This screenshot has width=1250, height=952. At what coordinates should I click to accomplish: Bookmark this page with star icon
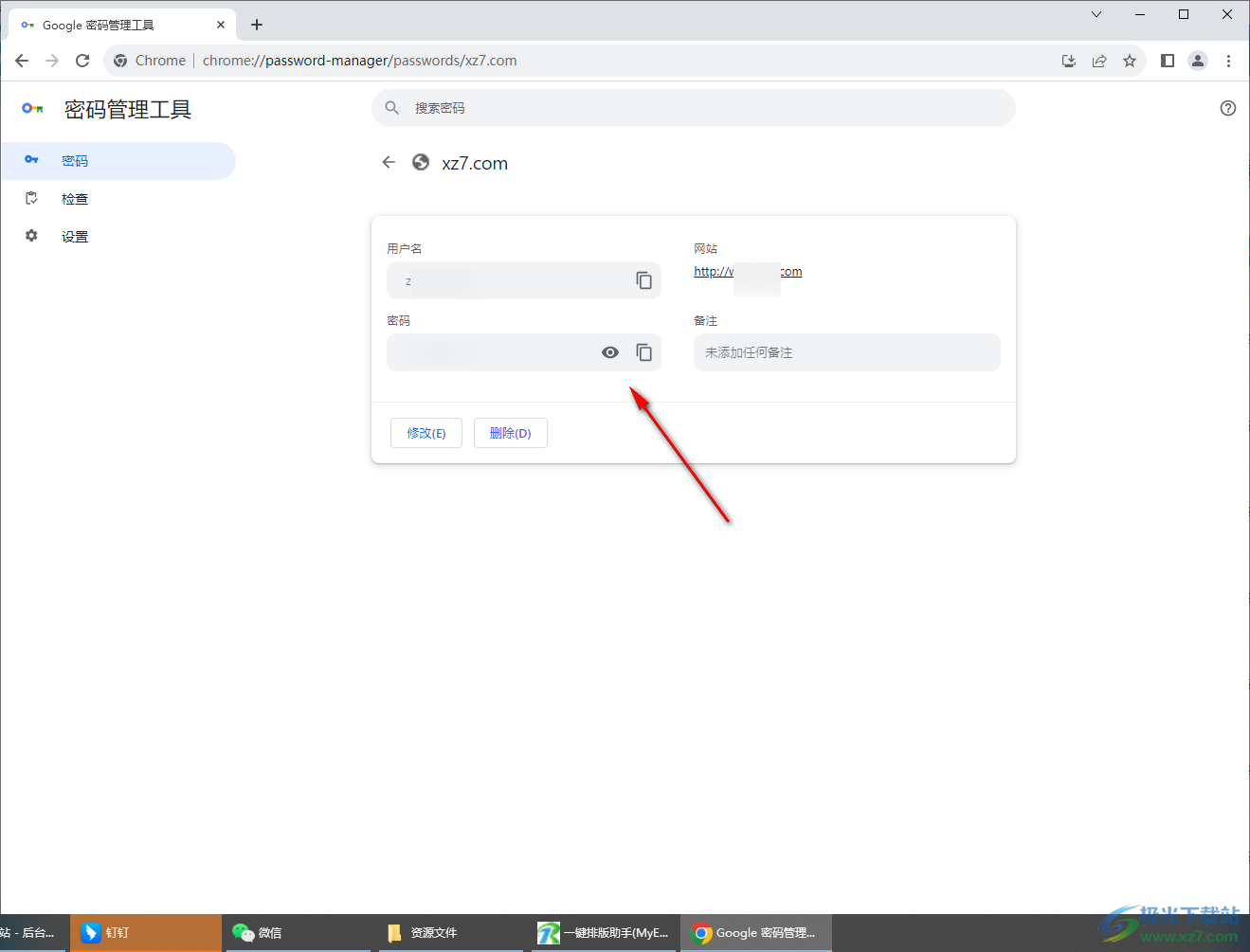click(1130, 61)
